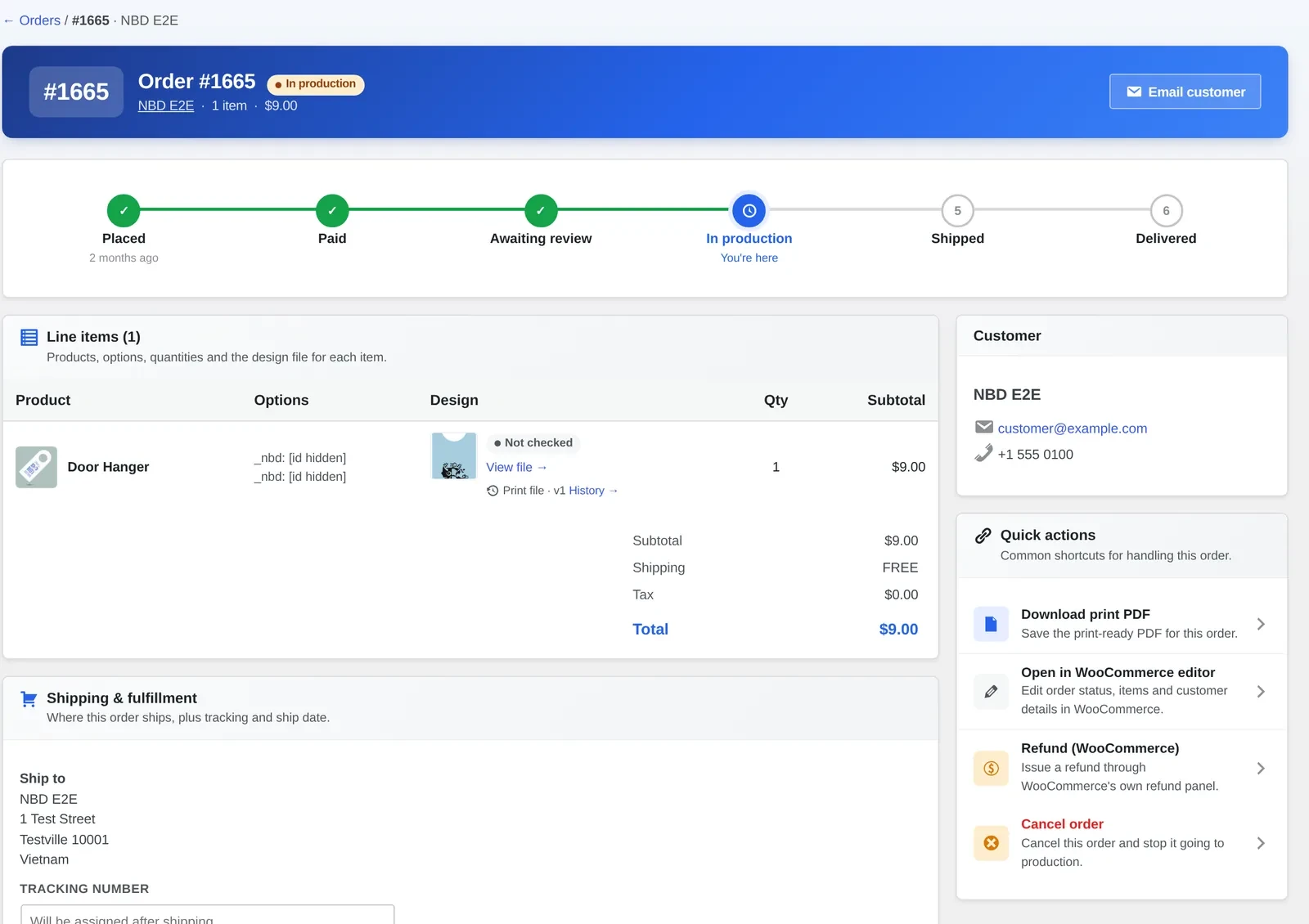Focus the tracking number input field

(x=207, y=916)
